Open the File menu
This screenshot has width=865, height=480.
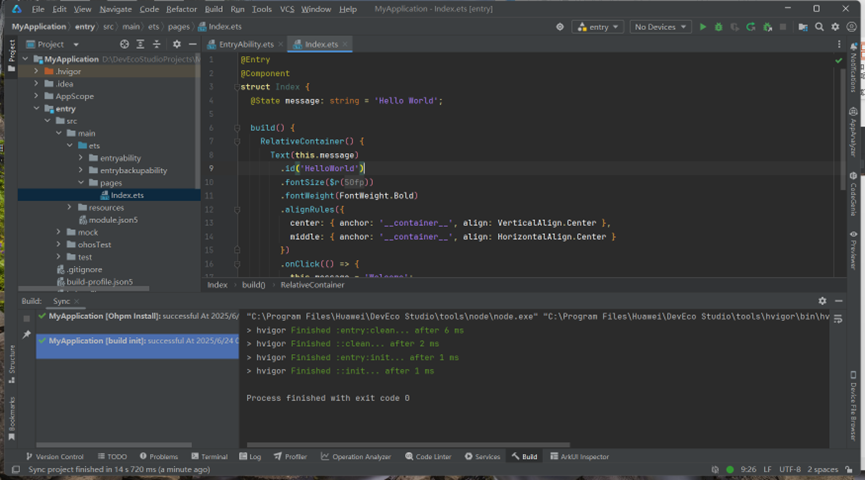[x=38, y=9]
